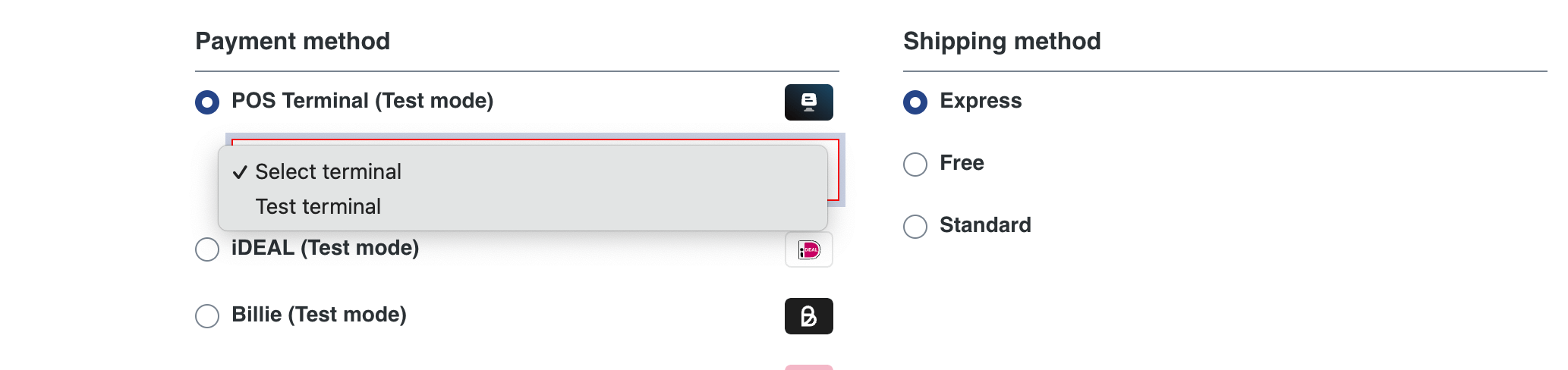Choose Express shipping radio button

click(x=915, y=102)
